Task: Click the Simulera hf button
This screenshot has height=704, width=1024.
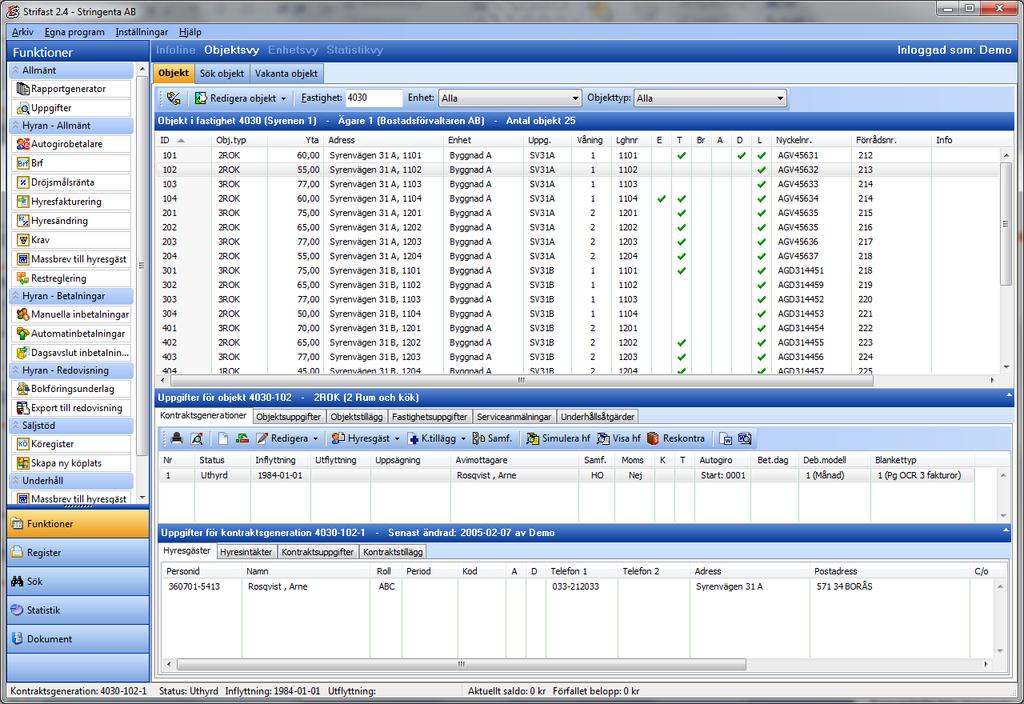Action: click(x=558, y=438)
